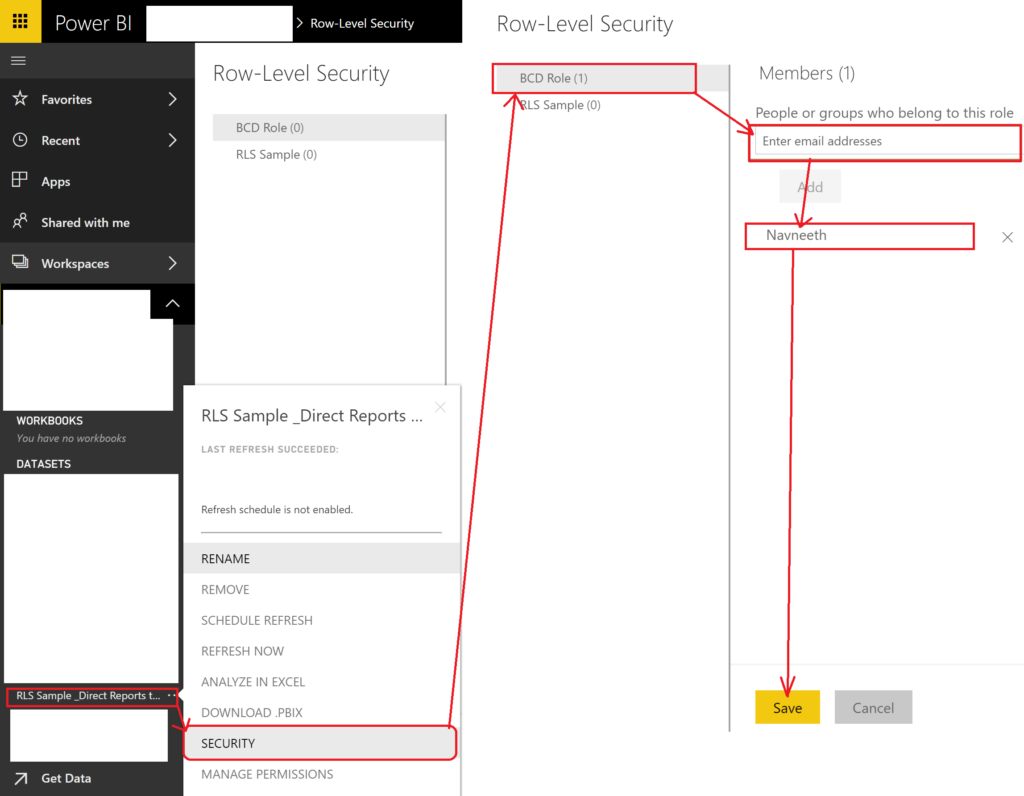Close the RLS Sample dataset popup
The width and height of the screenshot is (1024, 796).
(440, 407)
